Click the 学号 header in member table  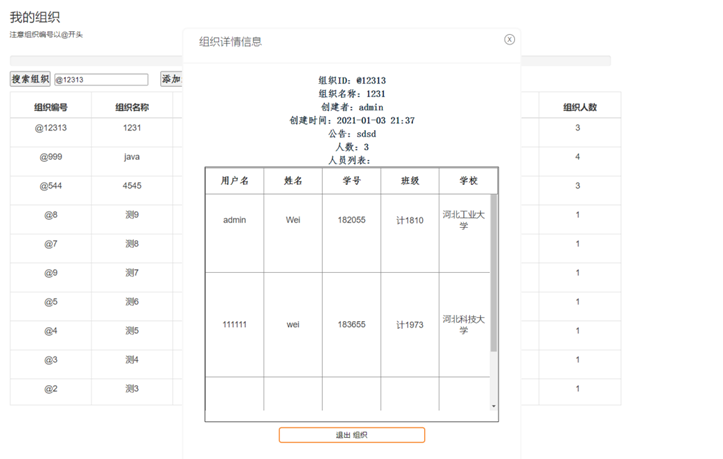pos(351,181)
